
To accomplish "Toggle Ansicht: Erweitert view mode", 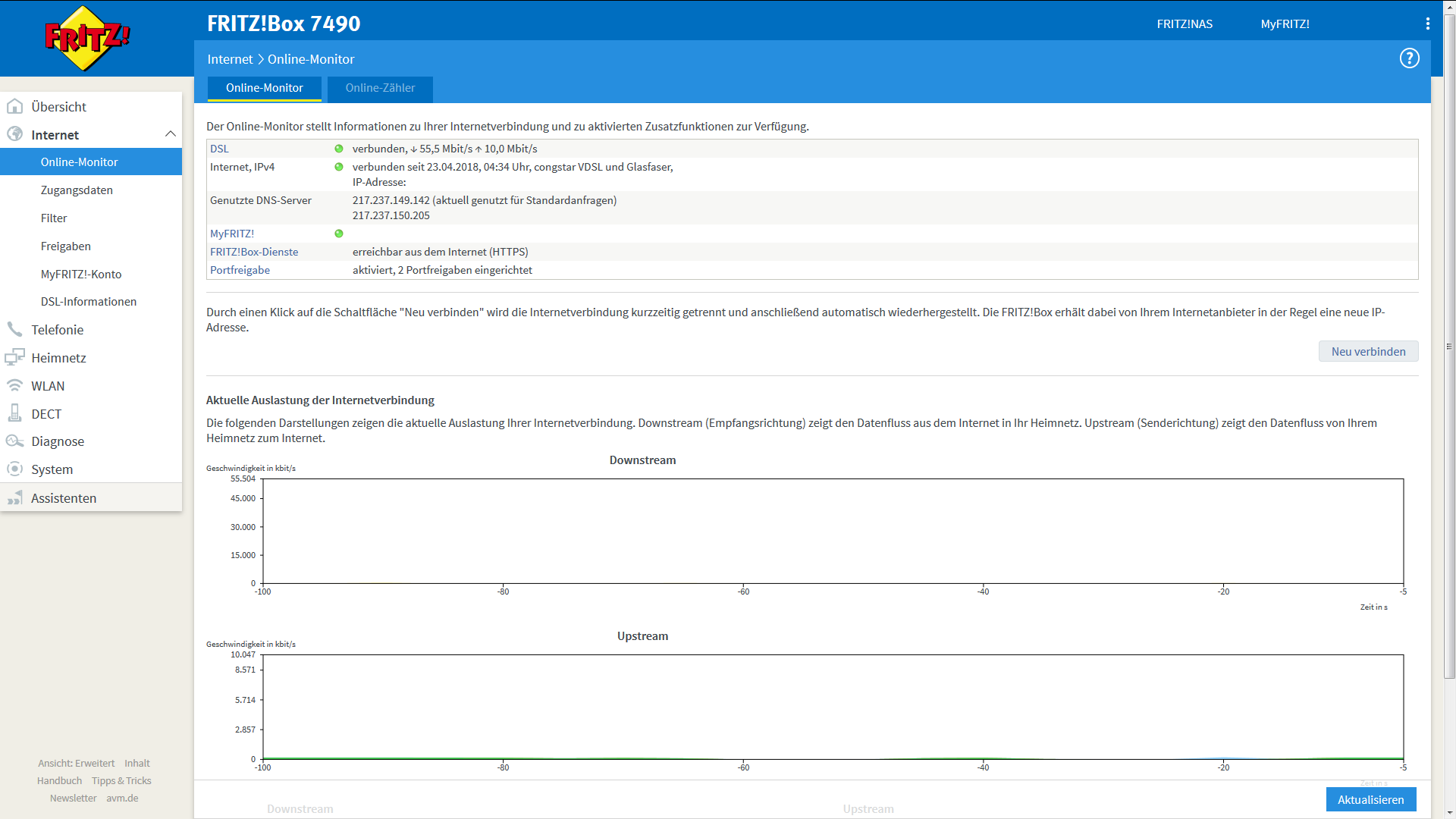I will coord(77,763).
